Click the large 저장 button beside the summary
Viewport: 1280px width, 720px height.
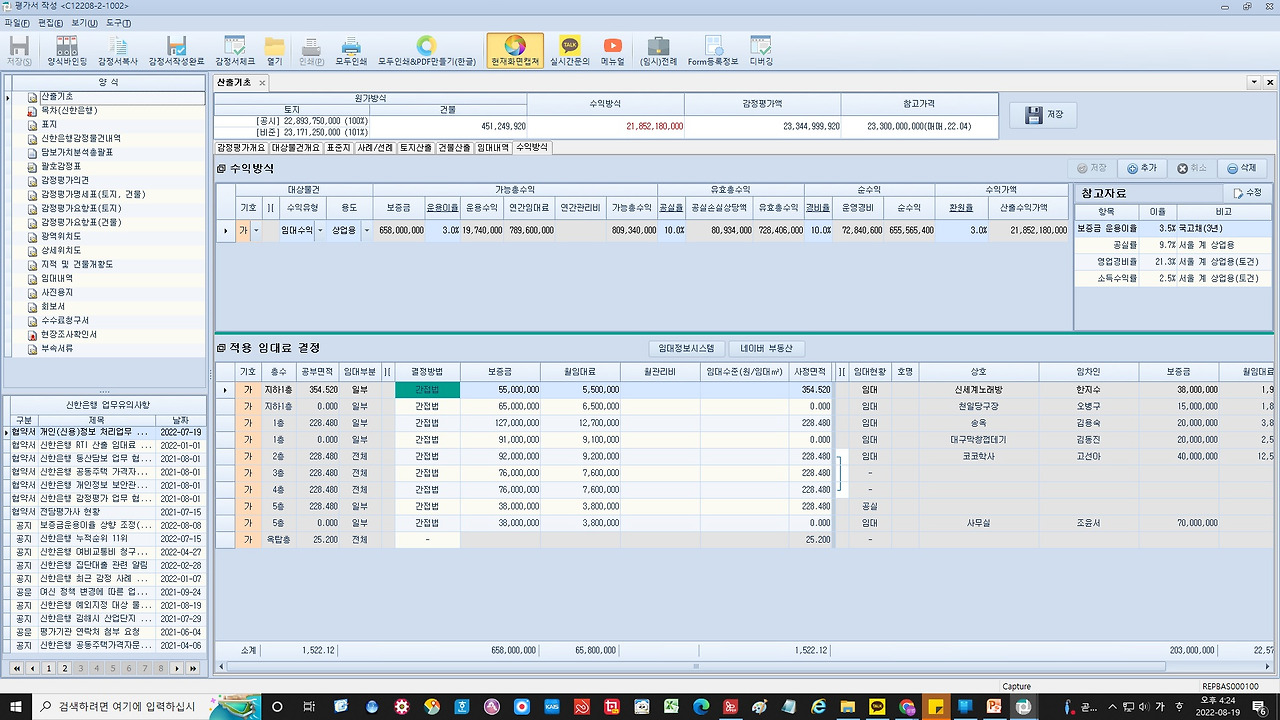(x=1044, y=115)
